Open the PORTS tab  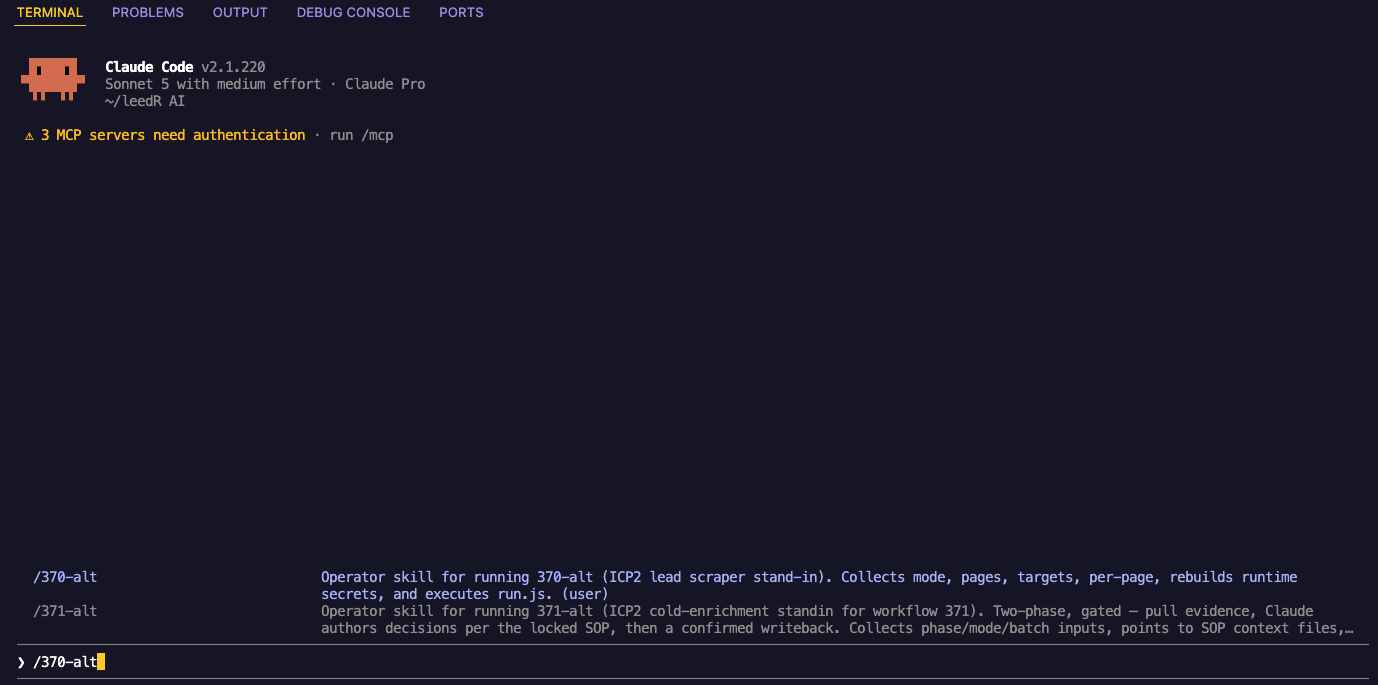pos(461,13)
